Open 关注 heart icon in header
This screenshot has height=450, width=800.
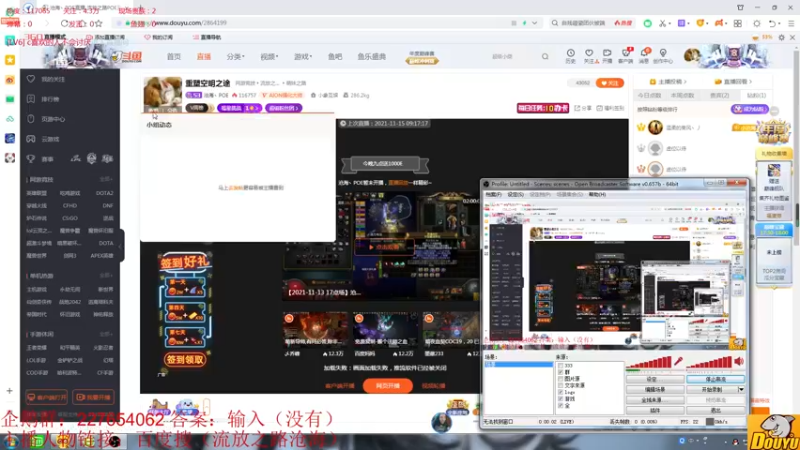[589, 53]
